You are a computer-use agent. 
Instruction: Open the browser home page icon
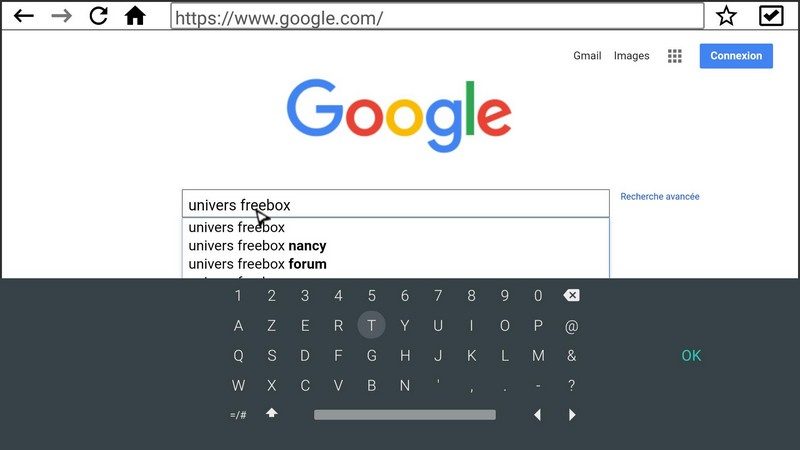pos(135,16)
